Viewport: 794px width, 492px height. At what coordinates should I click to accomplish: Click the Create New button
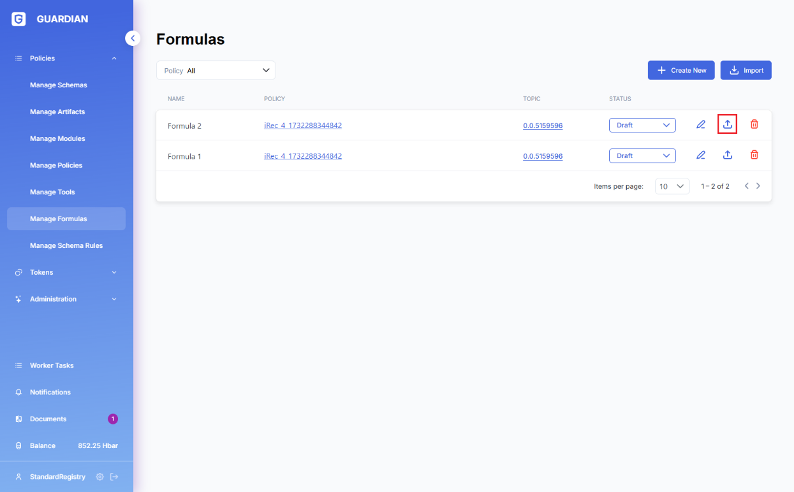pyautogui.click(x=681, y=70)
